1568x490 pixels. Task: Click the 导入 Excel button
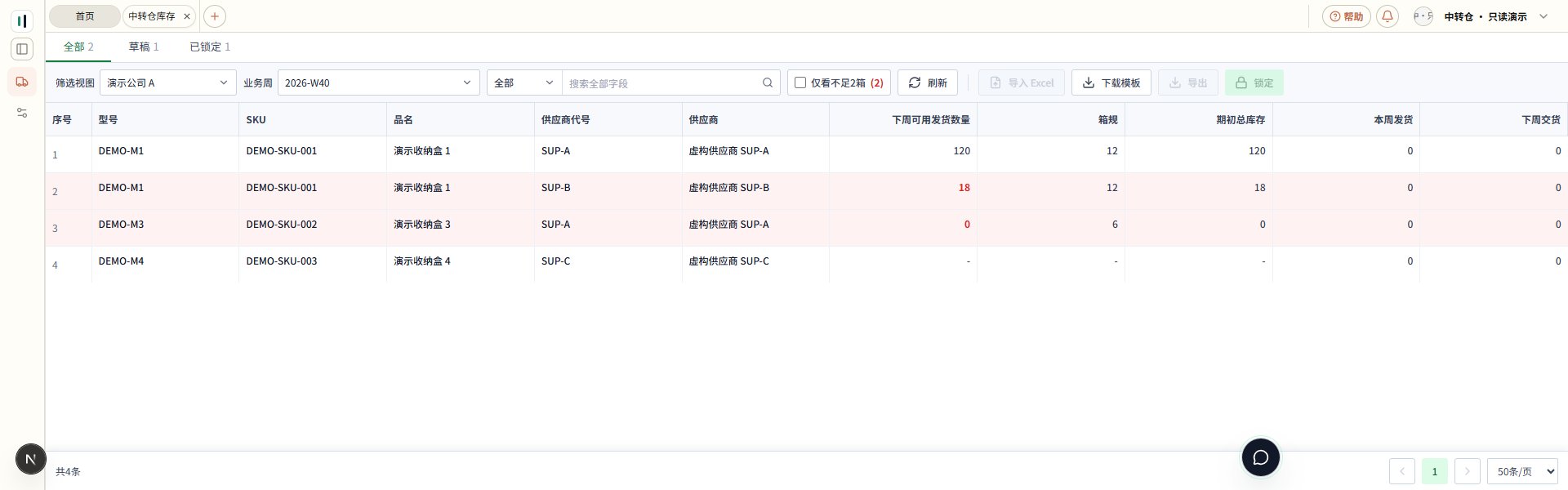(1021, 82)
